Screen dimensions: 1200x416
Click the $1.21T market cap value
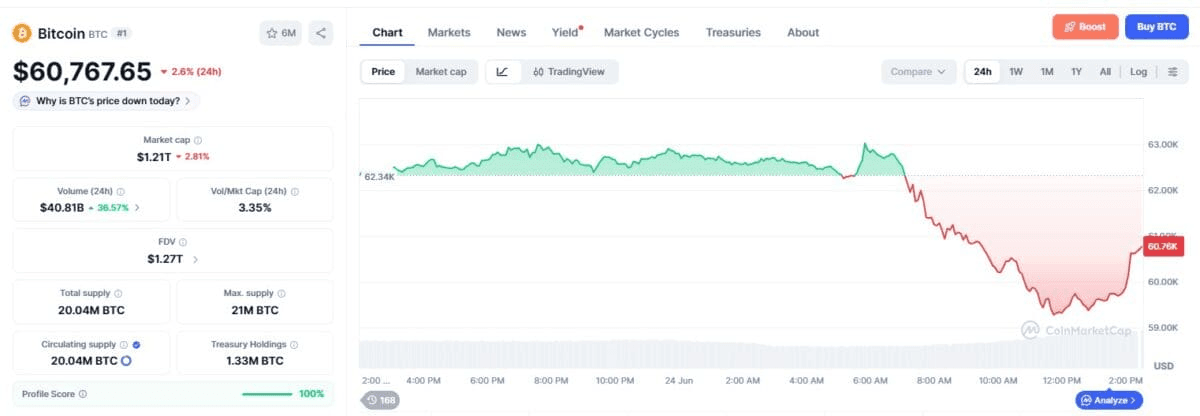coord(153,157)
